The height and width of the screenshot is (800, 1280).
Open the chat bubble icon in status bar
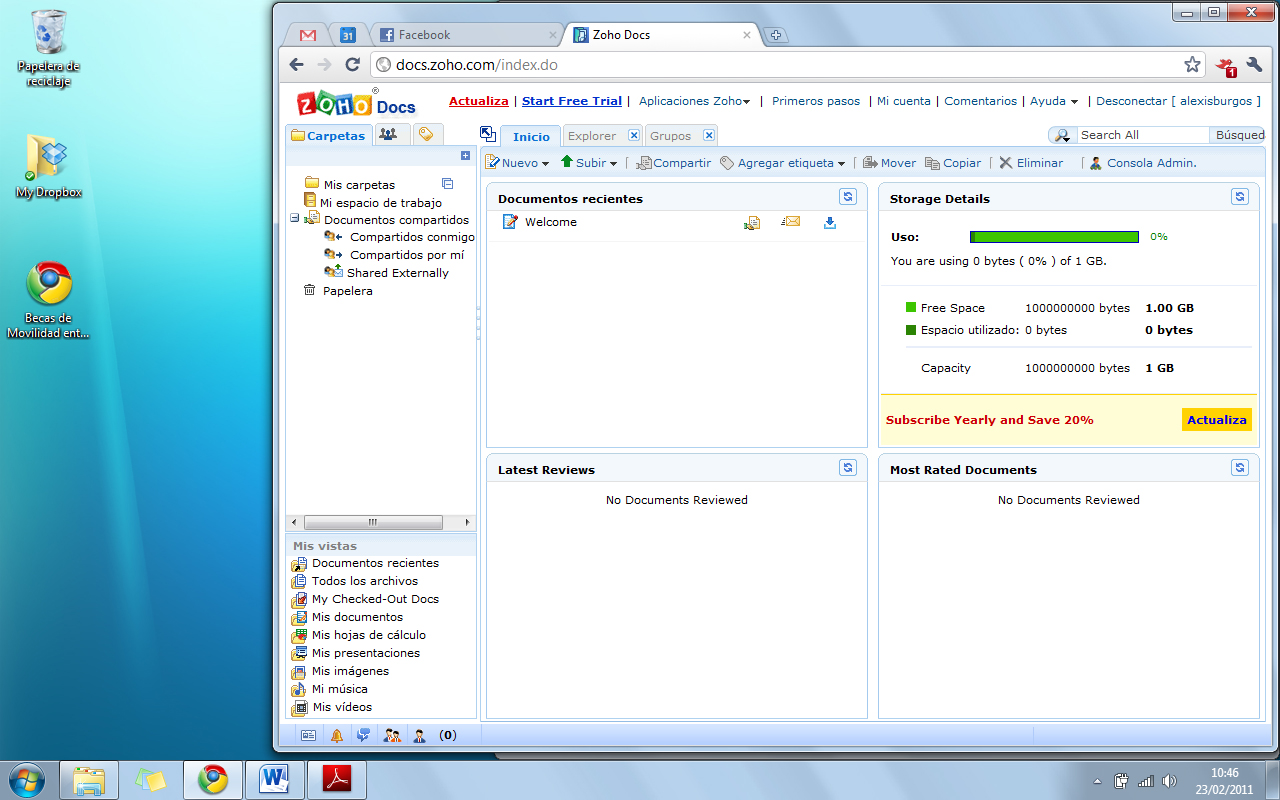click(x=363, y=735)
